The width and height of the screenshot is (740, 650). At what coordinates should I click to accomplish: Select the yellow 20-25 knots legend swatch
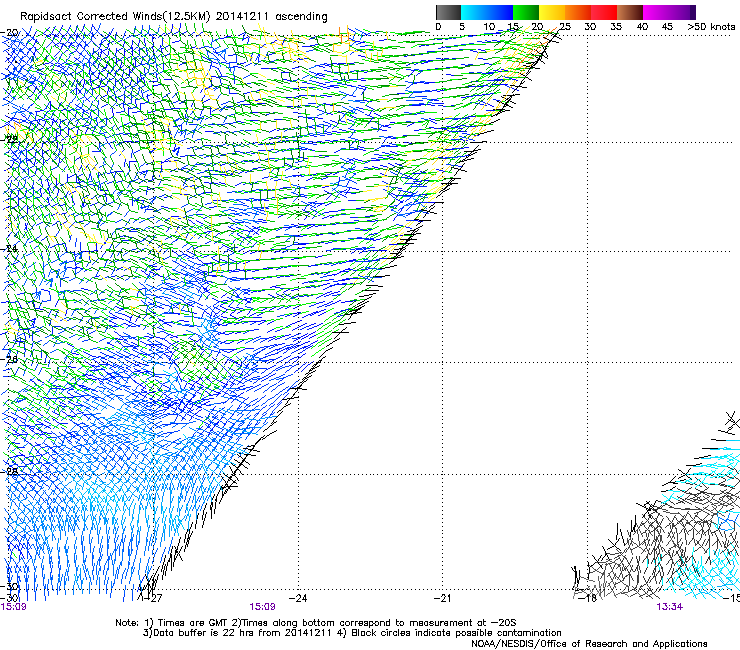pos(552,12)
